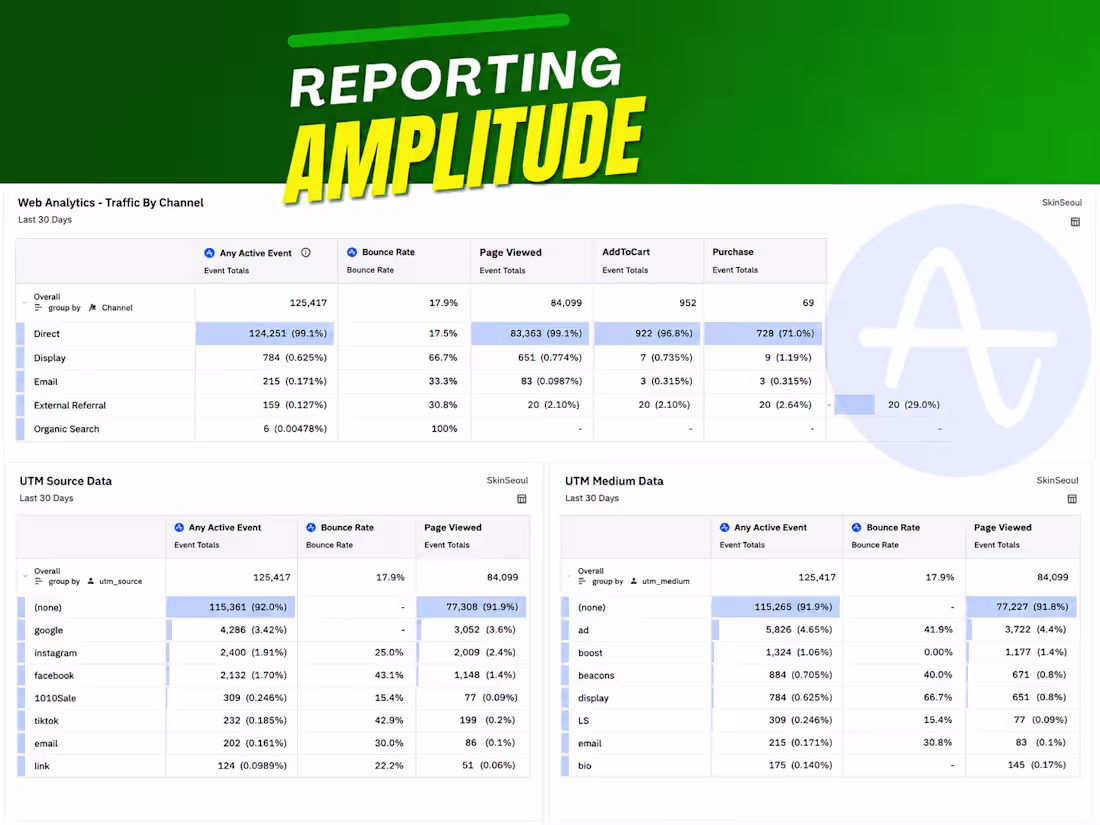Click the 922 (96.8%) AddToCart cell
Image resolution: width=1100 pixels, height=825 pixels.
(647, 333)
